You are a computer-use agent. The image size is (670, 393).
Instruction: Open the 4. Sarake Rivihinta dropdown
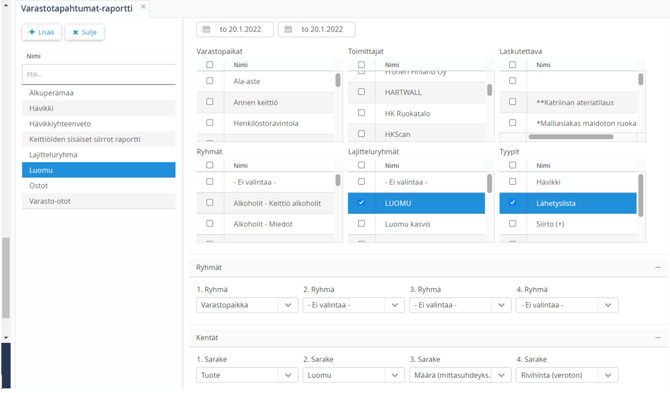coord(567,375)
